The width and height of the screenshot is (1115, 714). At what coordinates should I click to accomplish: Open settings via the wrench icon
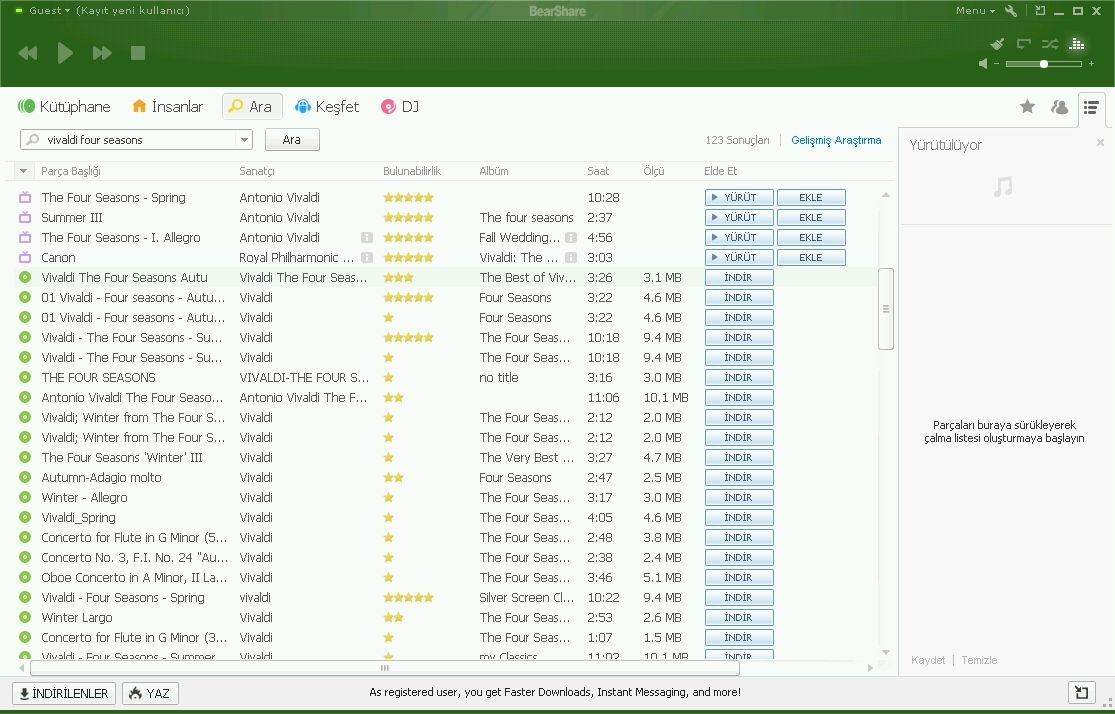pos(1010,11)
